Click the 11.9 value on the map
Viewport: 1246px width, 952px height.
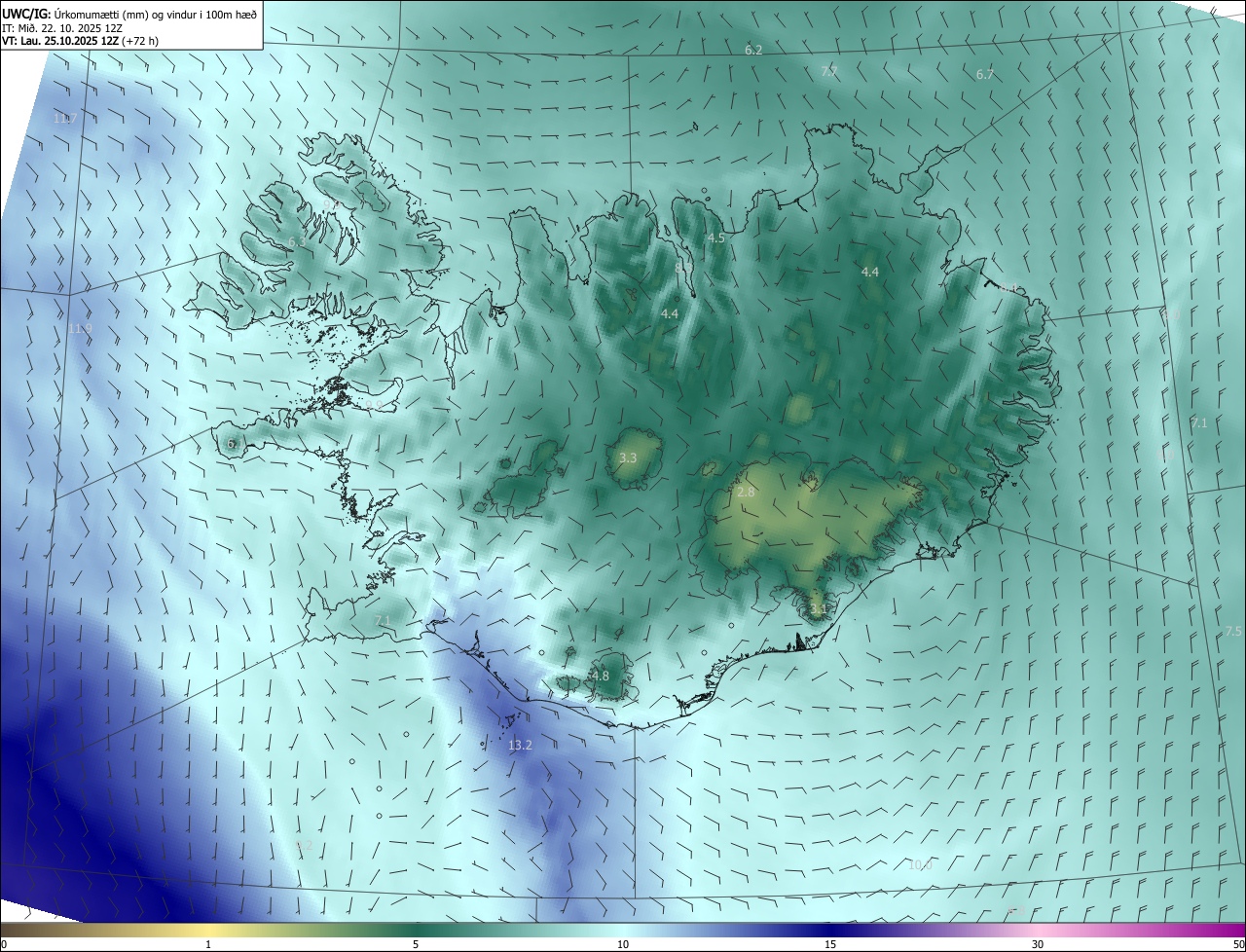80,329
